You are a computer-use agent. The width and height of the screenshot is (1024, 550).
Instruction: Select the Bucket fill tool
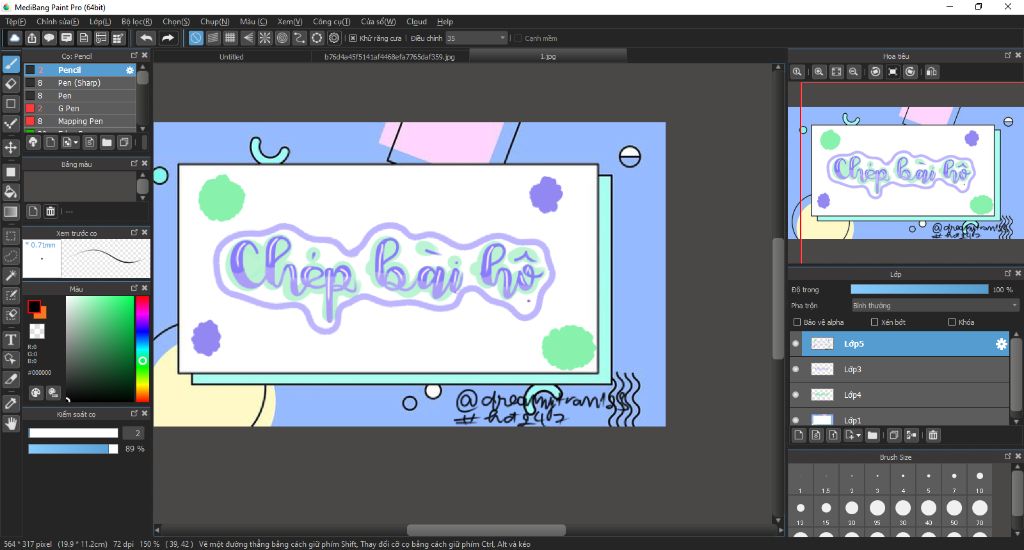10,191
